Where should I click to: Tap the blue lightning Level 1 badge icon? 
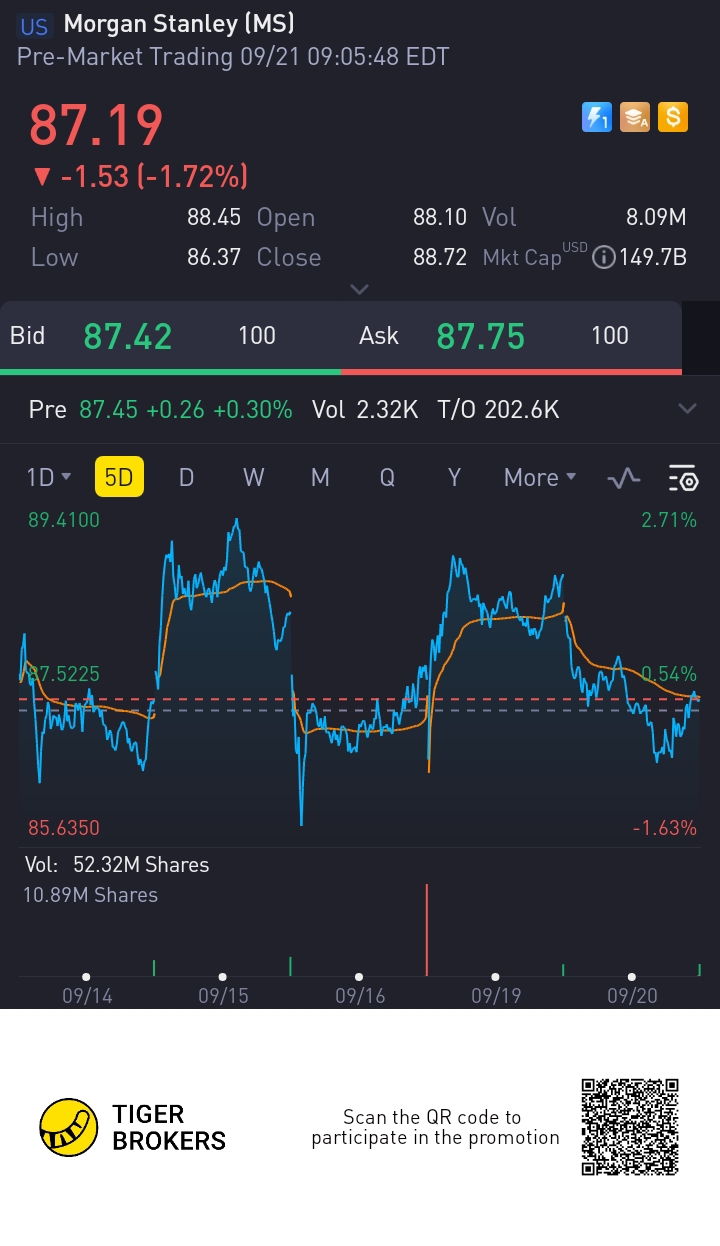[597, 117]
